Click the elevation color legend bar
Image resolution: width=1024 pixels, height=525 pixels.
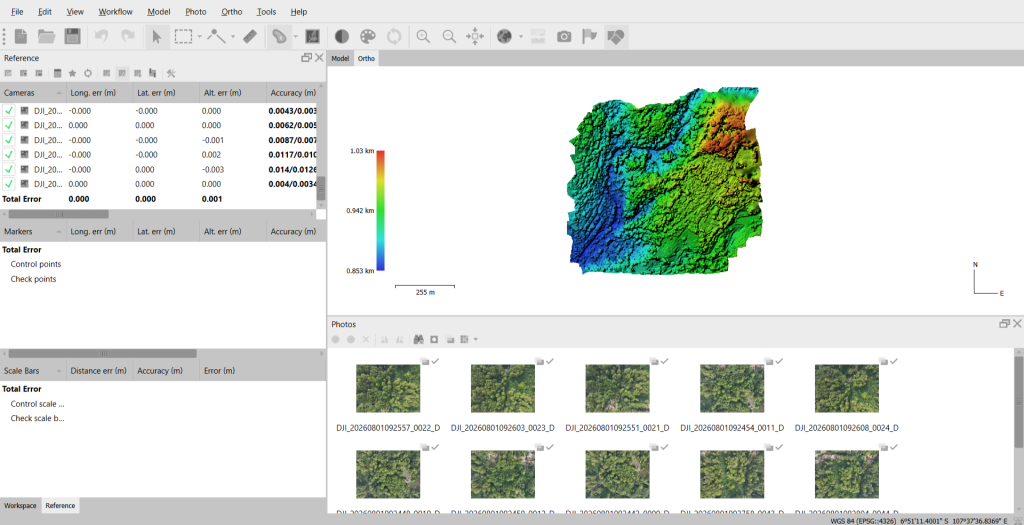pos(381,210)
